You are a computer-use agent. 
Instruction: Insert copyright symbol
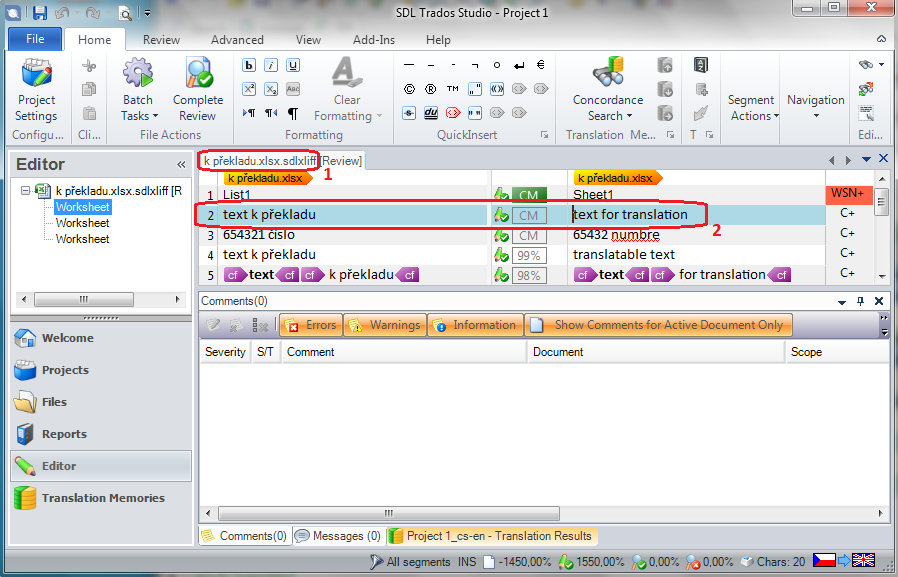409,89
